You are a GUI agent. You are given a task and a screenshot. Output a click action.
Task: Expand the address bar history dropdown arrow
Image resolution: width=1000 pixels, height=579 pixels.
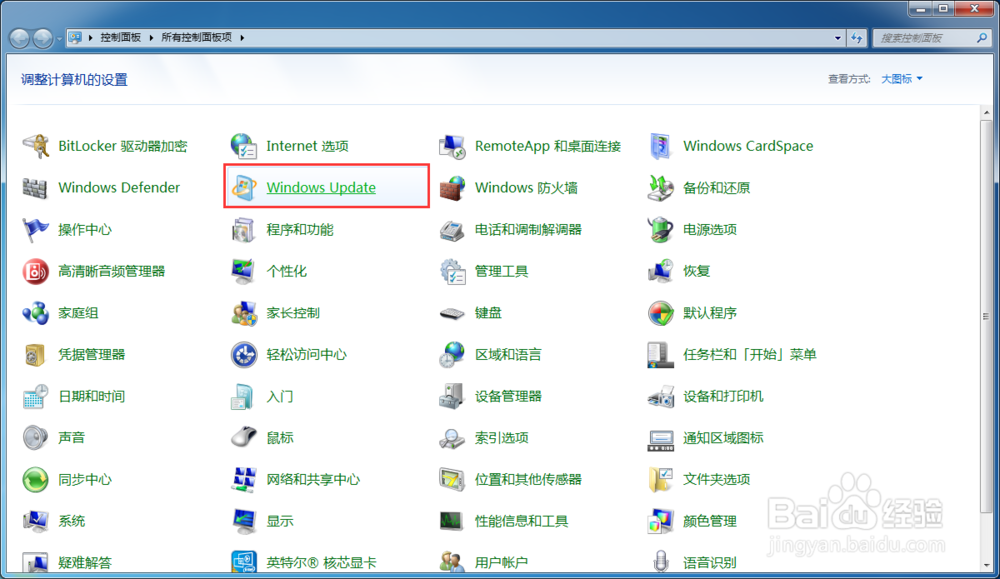[x=837, y=38]
